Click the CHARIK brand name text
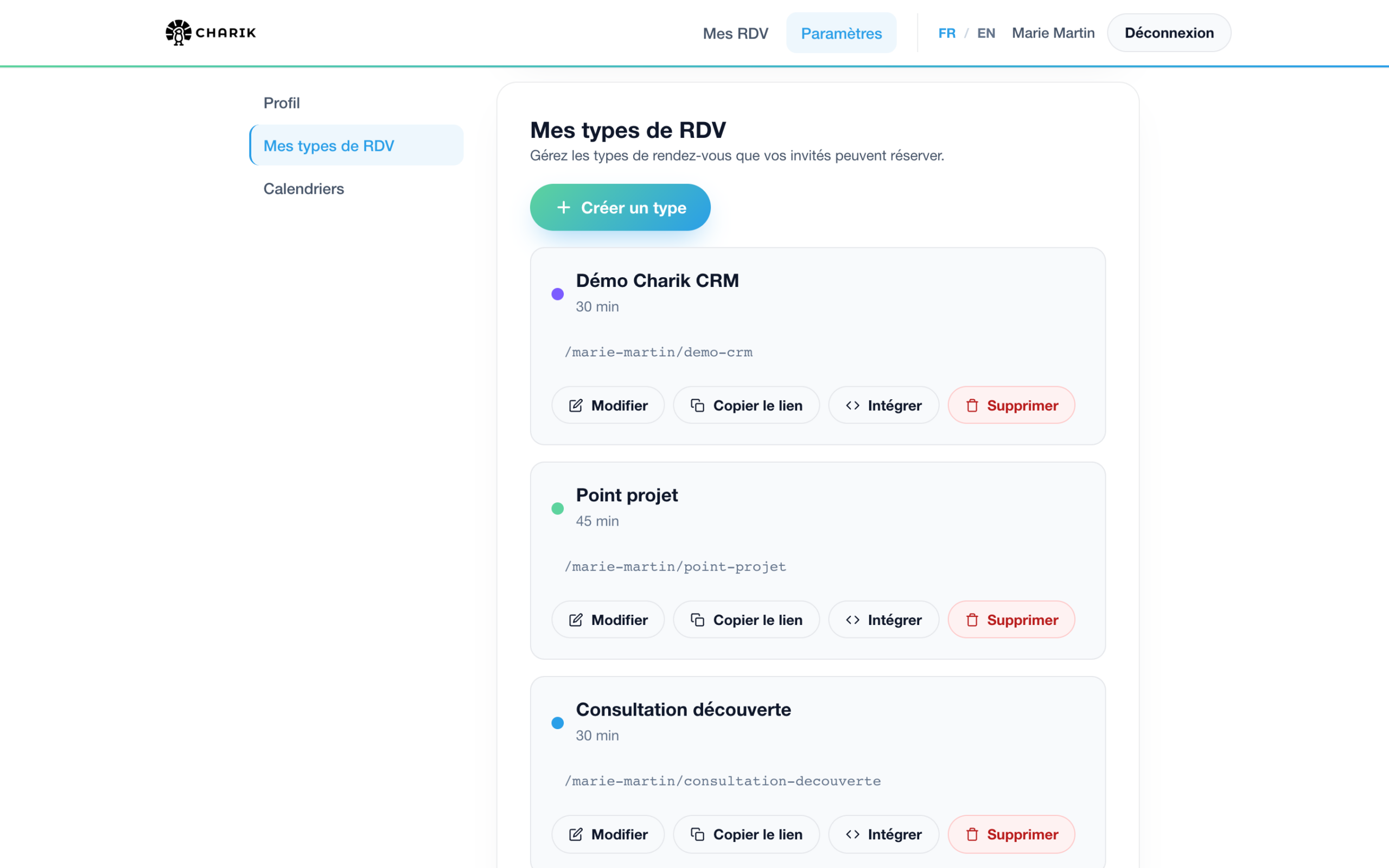1389x868 pixels. click(x=226, y=33)
